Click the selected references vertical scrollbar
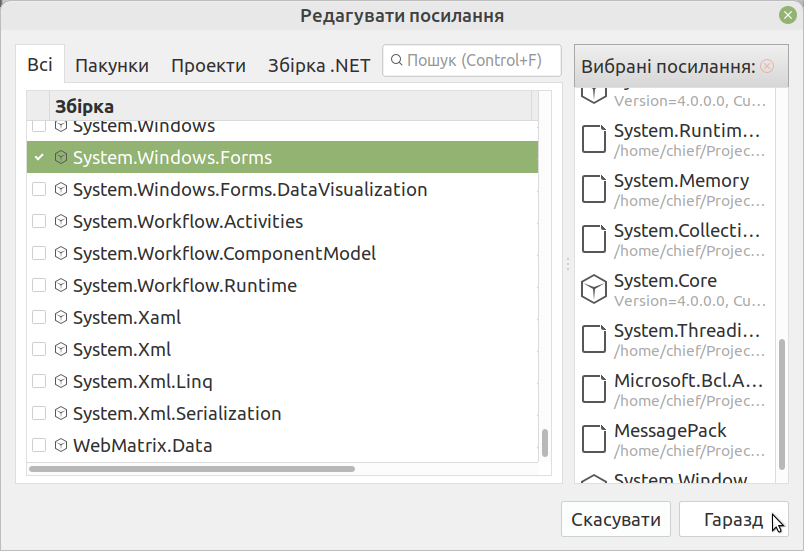 click(782, 404)
